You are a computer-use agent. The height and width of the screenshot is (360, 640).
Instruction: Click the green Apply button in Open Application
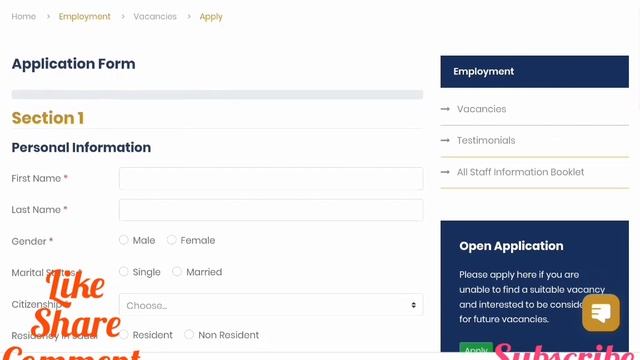[x=476, y=348]
